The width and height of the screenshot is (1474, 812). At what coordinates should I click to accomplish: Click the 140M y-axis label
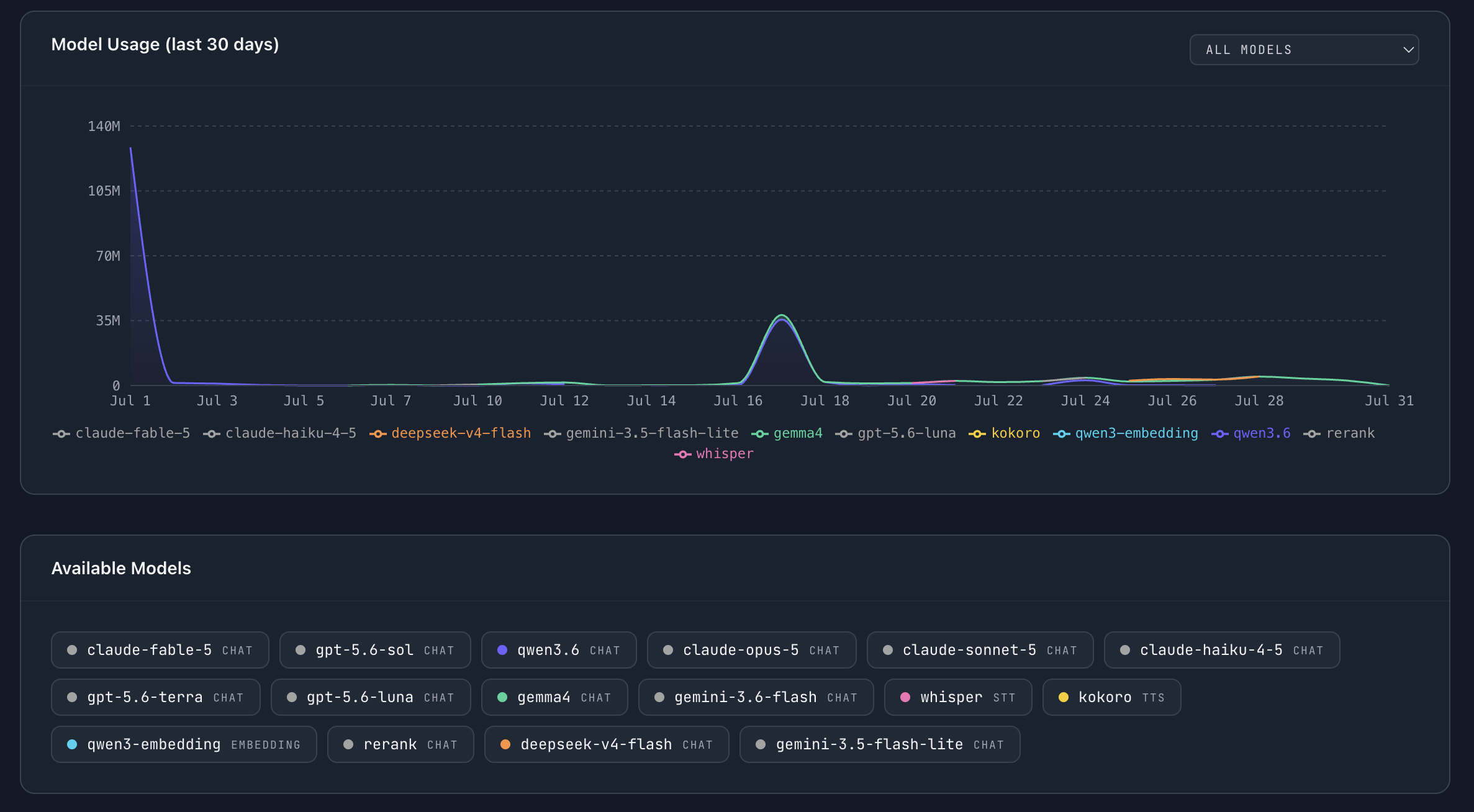104,126
